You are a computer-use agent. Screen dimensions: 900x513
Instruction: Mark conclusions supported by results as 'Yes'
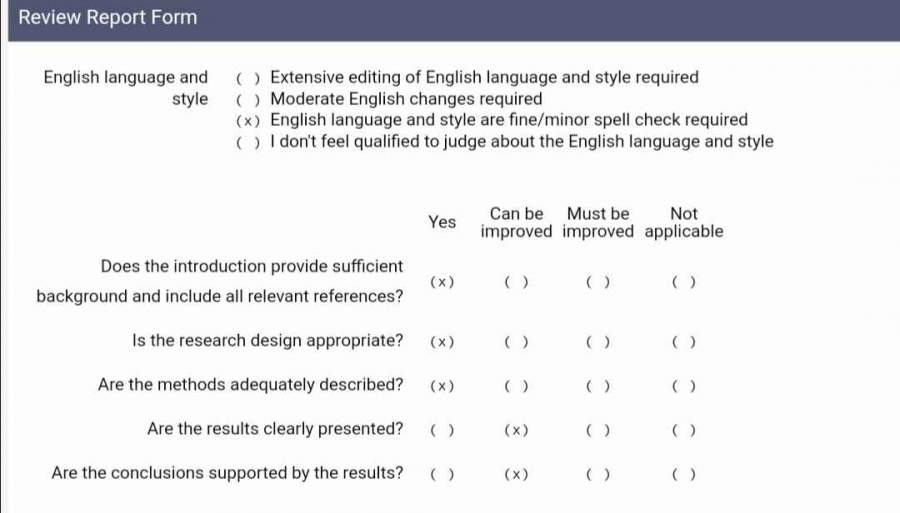442,475
